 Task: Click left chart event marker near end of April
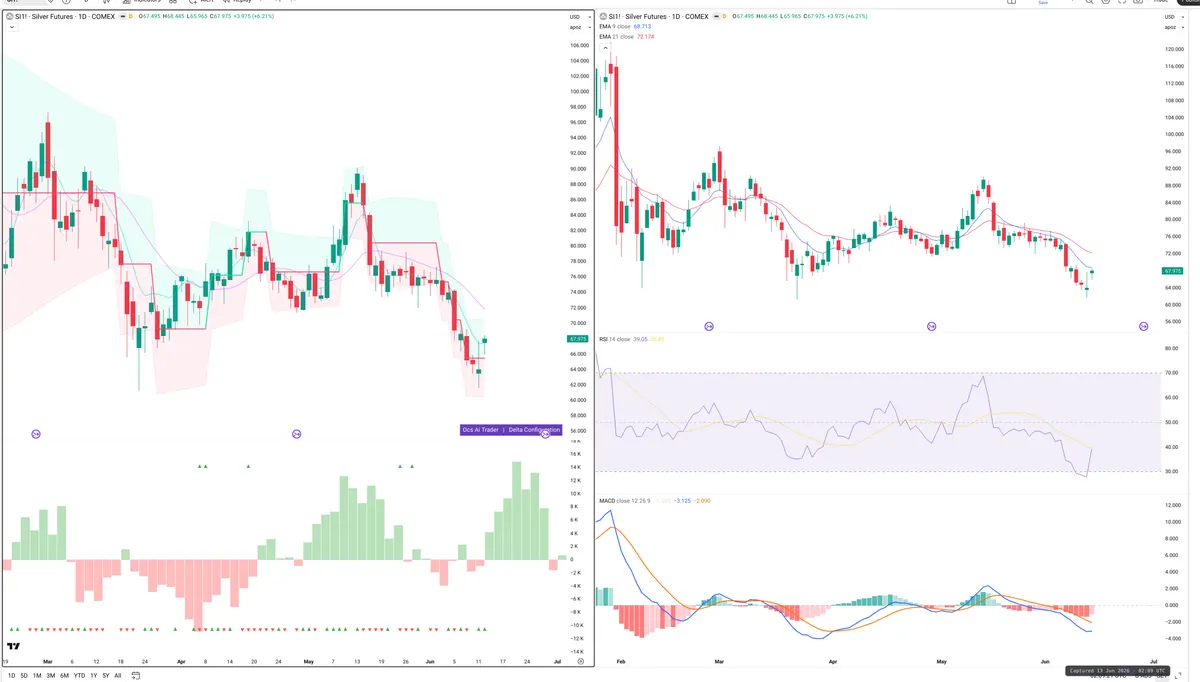coord(297,434)
